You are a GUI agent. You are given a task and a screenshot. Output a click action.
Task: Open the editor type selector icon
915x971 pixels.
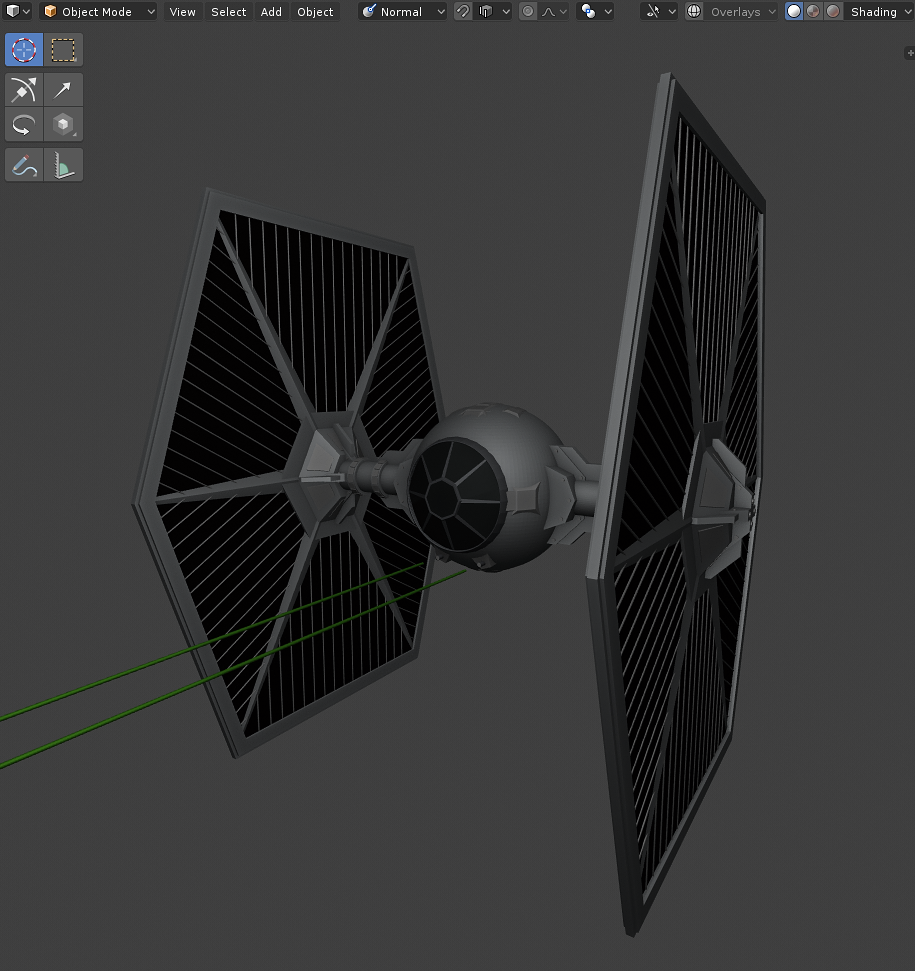pos(17,11)
